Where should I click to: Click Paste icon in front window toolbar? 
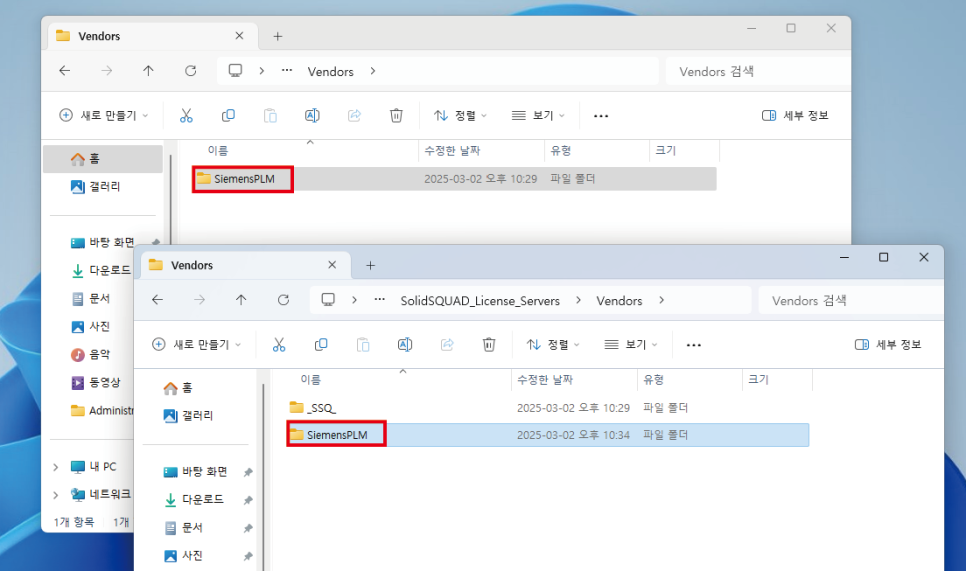coord(363,345)
